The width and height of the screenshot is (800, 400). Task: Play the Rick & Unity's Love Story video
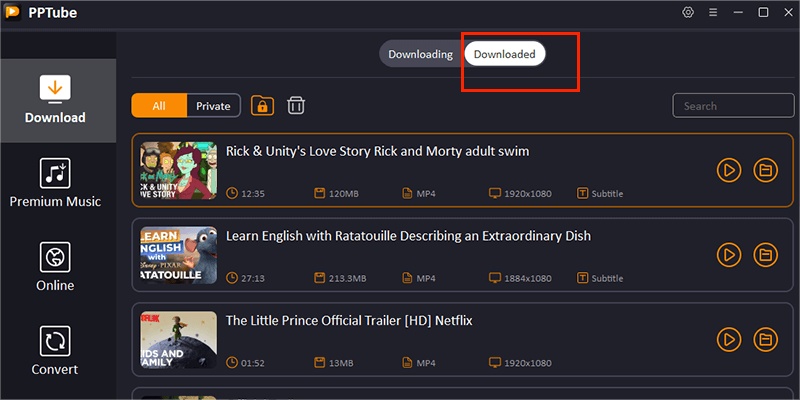[729, 170]
